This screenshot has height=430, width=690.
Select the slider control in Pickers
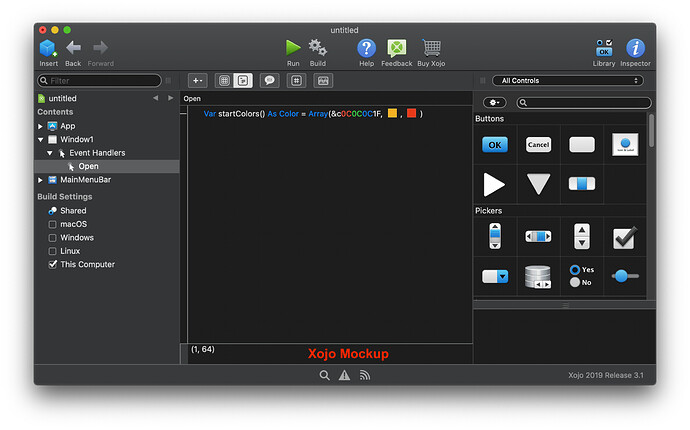tap(625, 276)
